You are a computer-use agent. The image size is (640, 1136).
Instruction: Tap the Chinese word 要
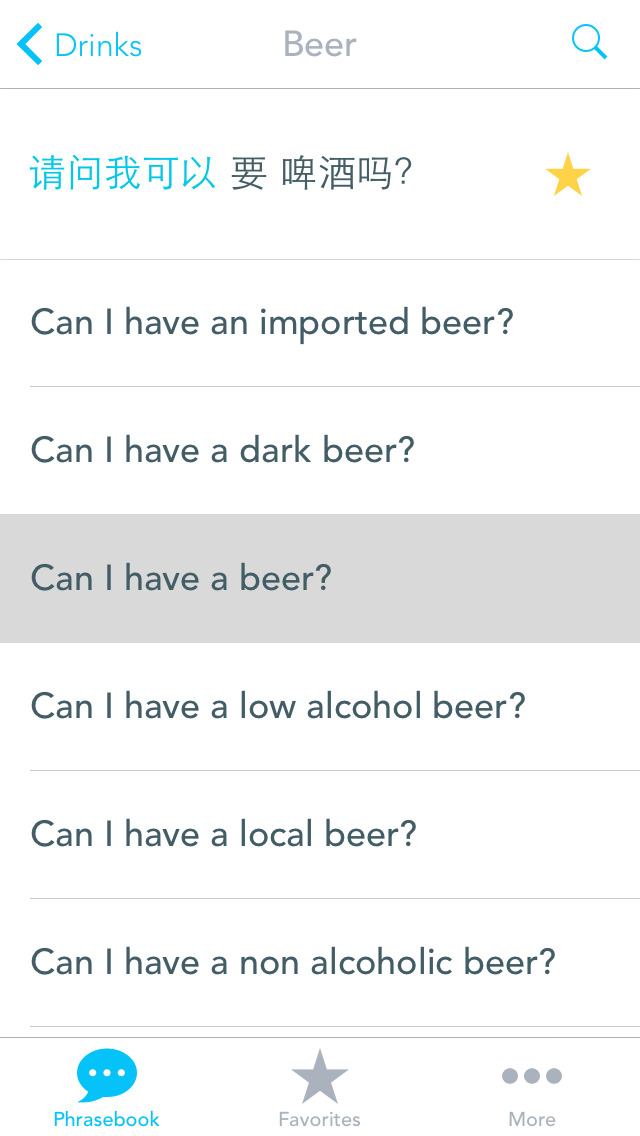(248, 174)
